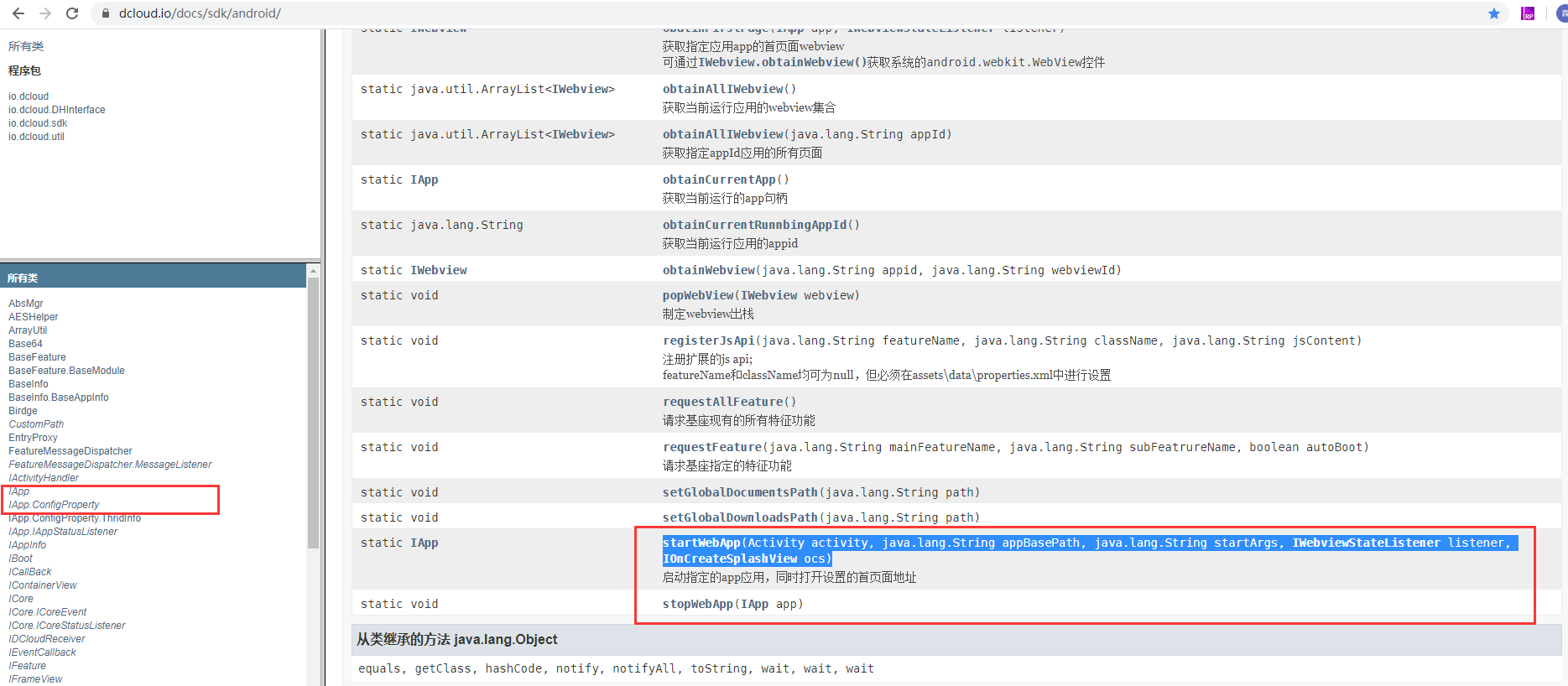The image size is (1568, 686).
Task: Select io.dcloud.sdk package
Action: tap(38, 123)
